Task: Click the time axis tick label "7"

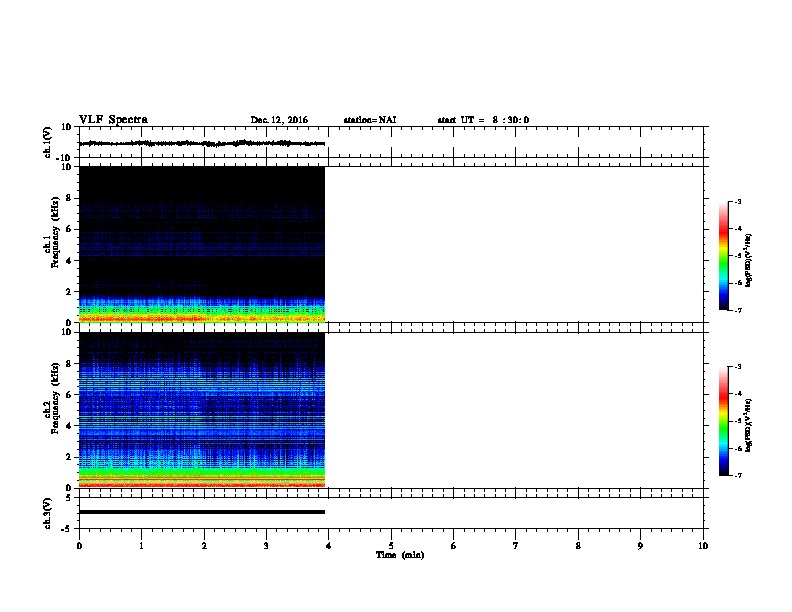Action: click(516, 546)
